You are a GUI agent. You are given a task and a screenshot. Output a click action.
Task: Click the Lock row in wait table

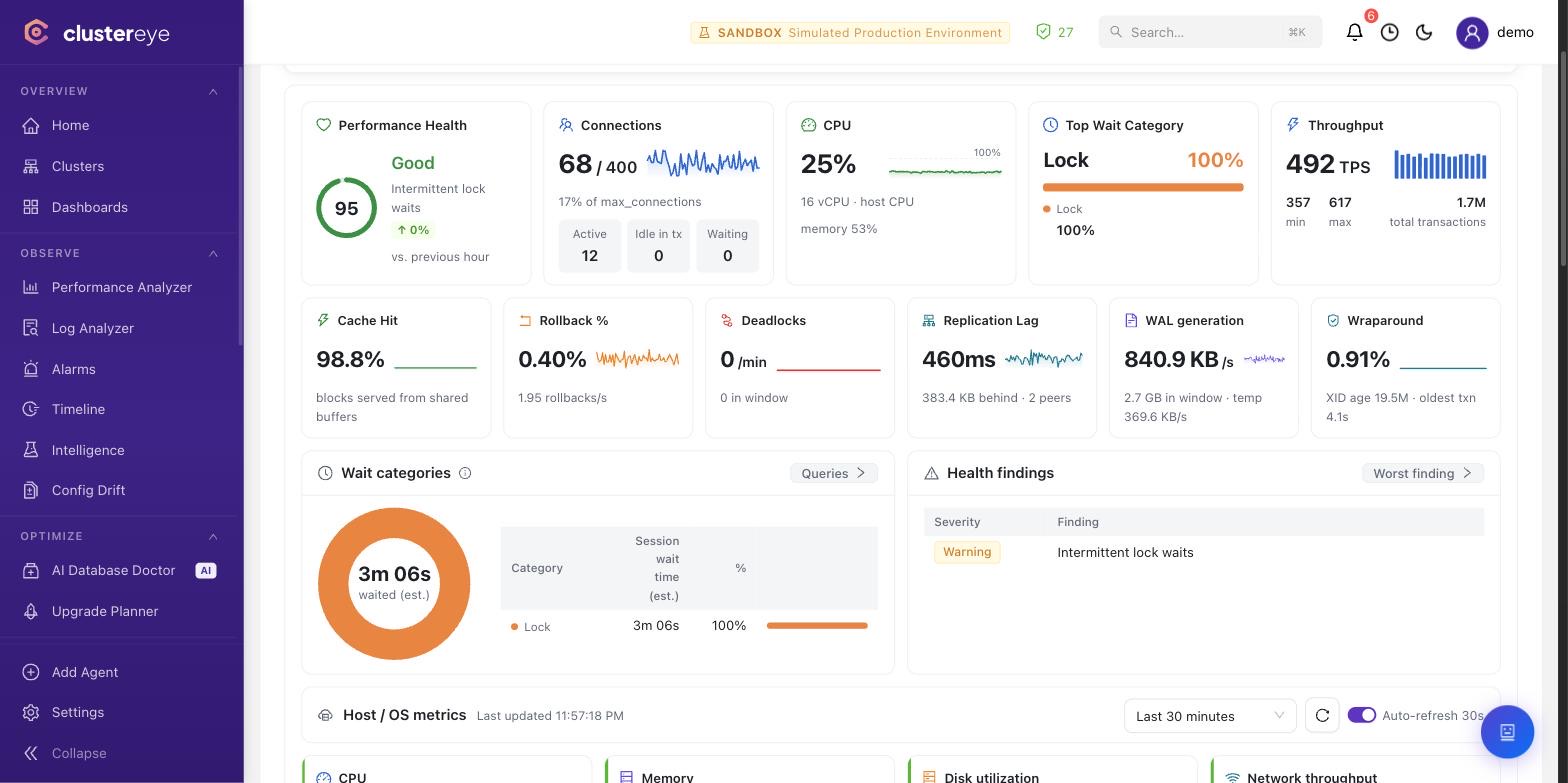pyautogui.click(x=689, y=626)
